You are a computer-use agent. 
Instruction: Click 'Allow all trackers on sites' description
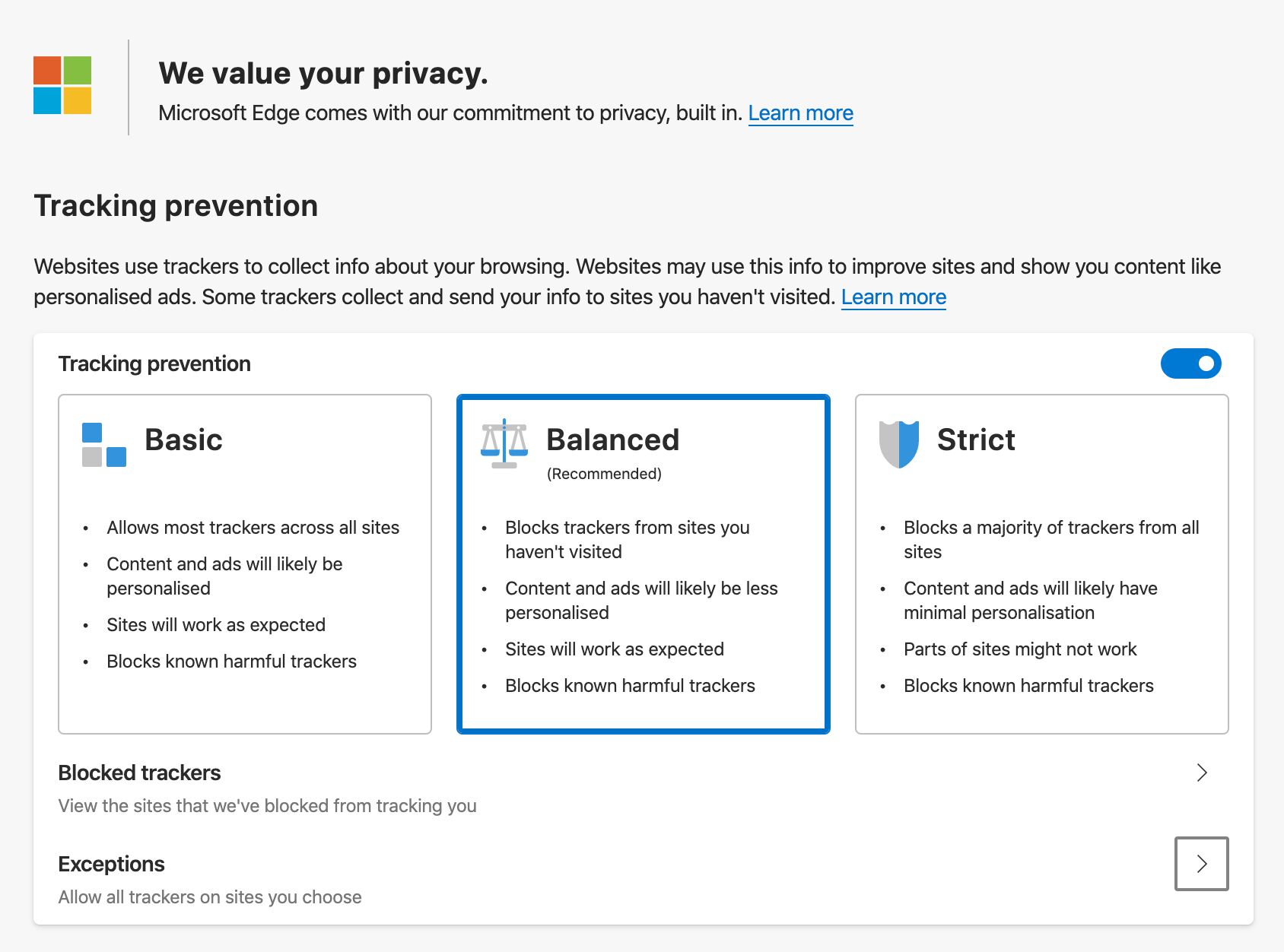(210, 897)
